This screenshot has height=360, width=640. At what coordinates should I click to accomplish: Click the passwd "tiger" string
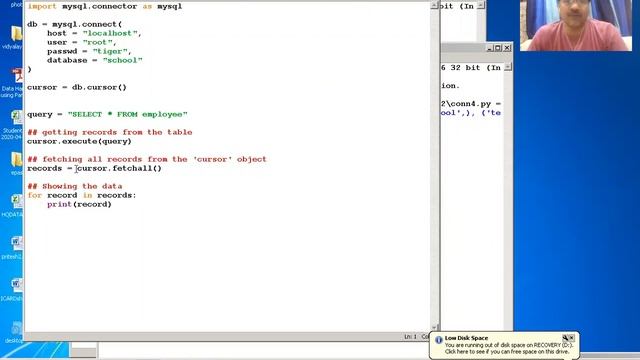[x=110, y=51]
